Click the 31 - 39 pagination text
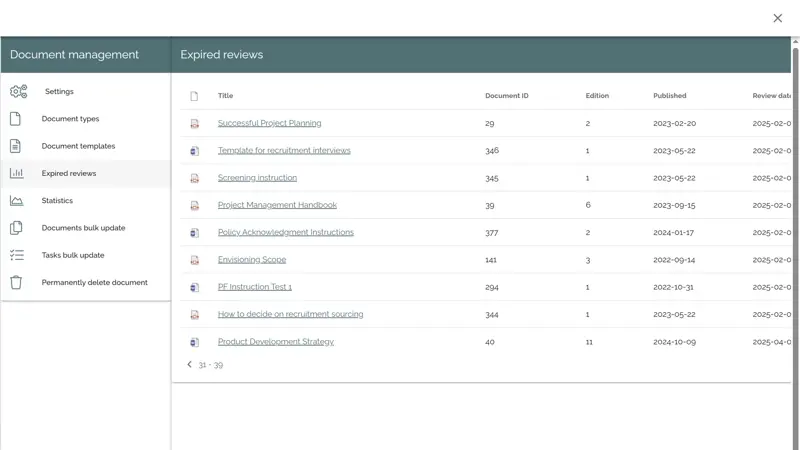 (211, 365)
